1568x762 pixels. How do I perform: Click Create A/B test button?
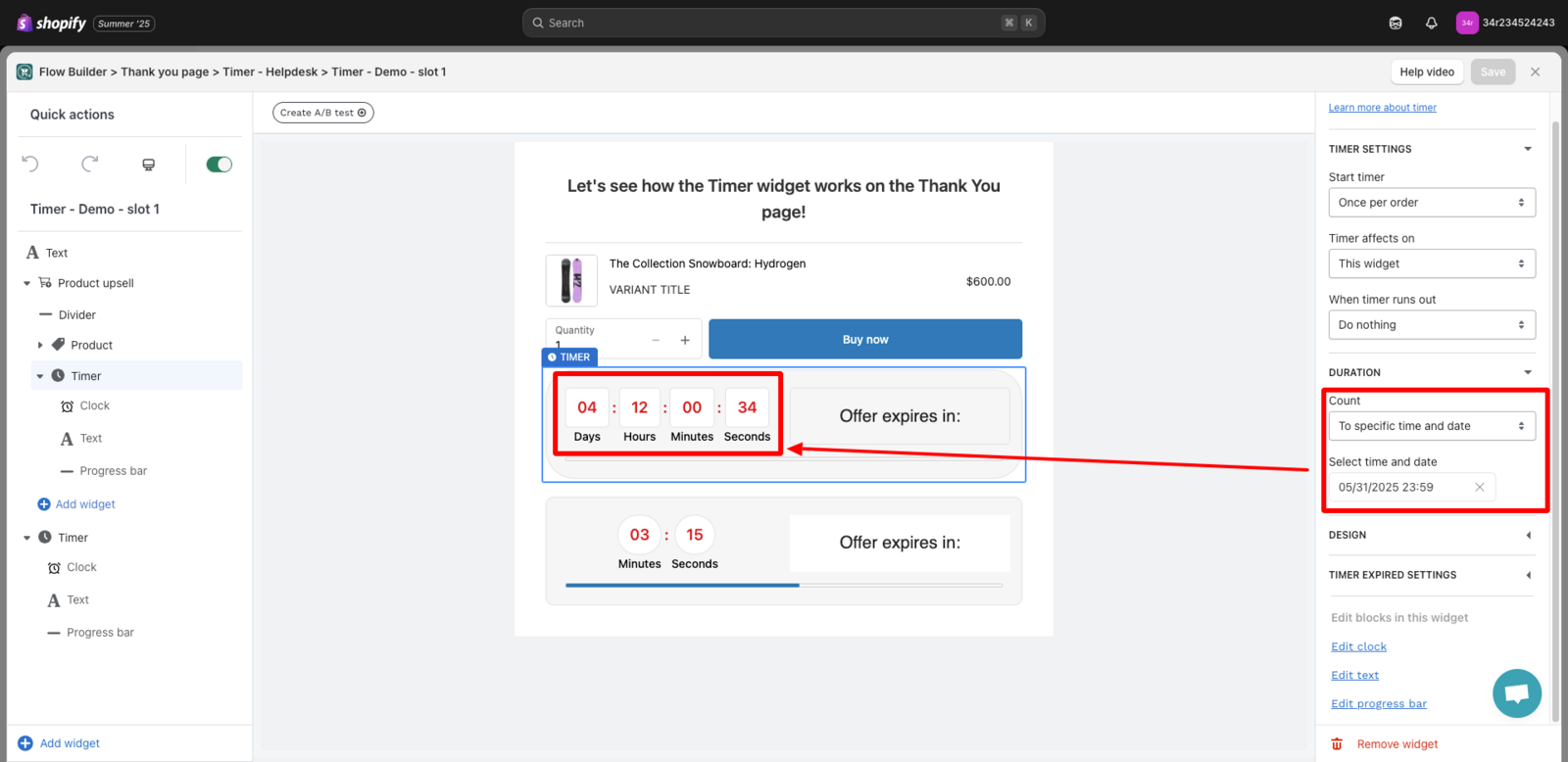click(323, 113)
